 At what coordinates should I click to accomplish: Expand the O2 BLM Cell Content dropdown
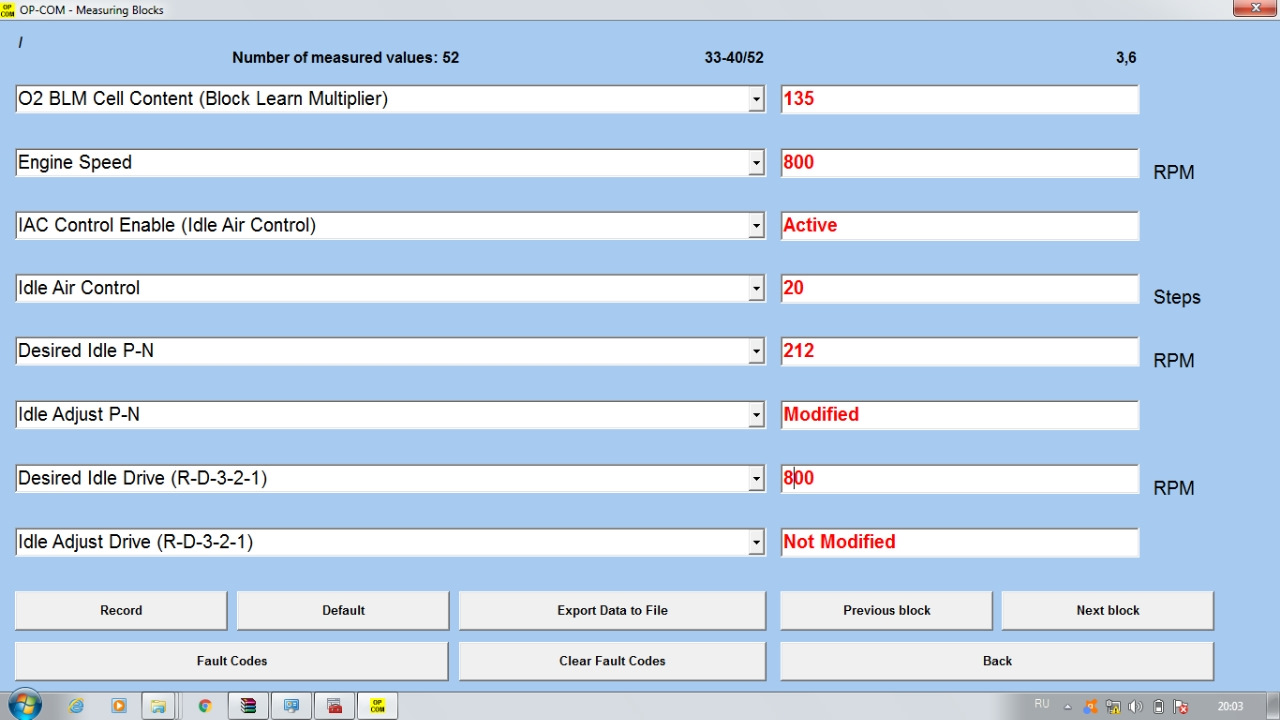click(x=757, y=99)
